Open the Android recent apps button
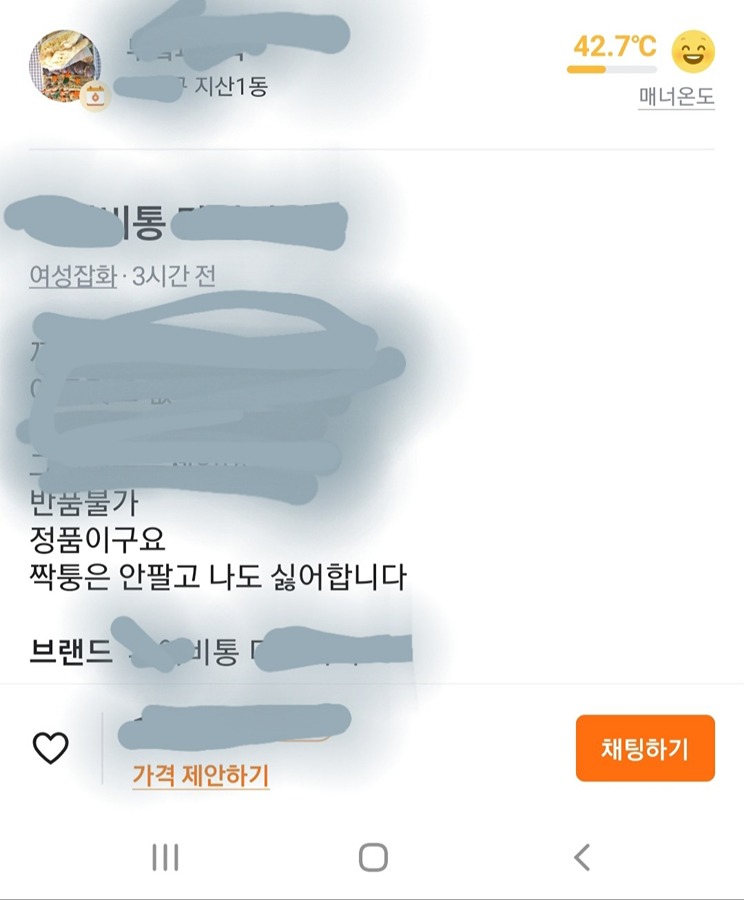The height and width of the screenshot is (900, 744). [x=165, y=858]
